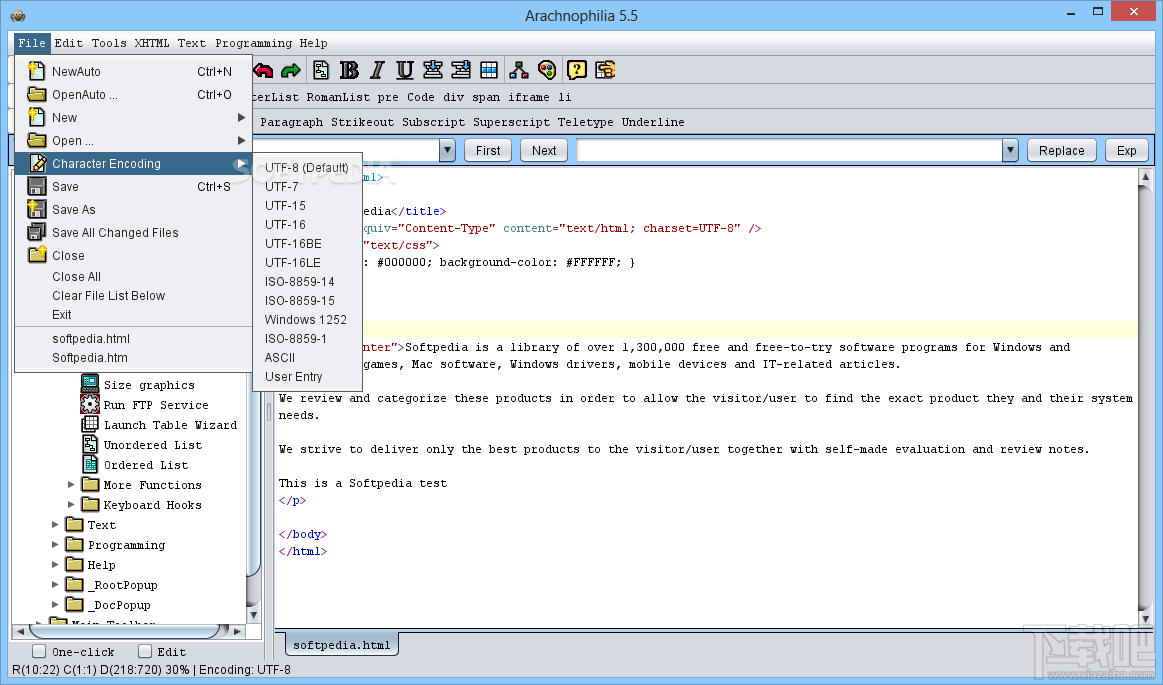Click the underline U toolbar icon
The width and height of the screenshot is (1163, 685).
point(405,70)
